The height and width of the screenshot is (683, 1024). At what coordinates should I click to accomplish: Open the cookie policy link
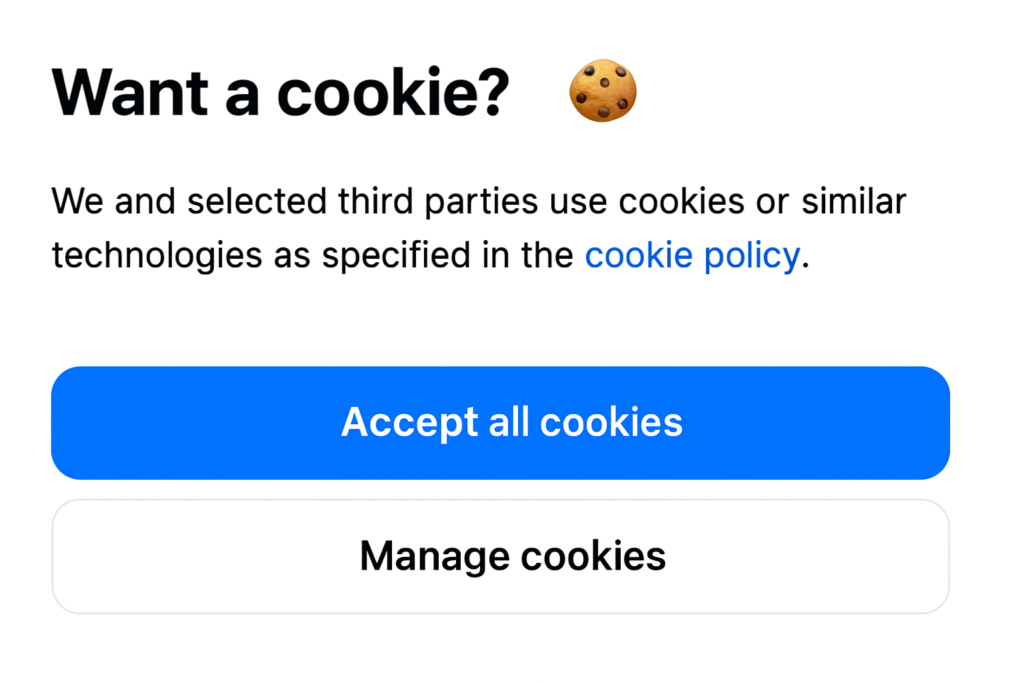[x=692, y=255]
